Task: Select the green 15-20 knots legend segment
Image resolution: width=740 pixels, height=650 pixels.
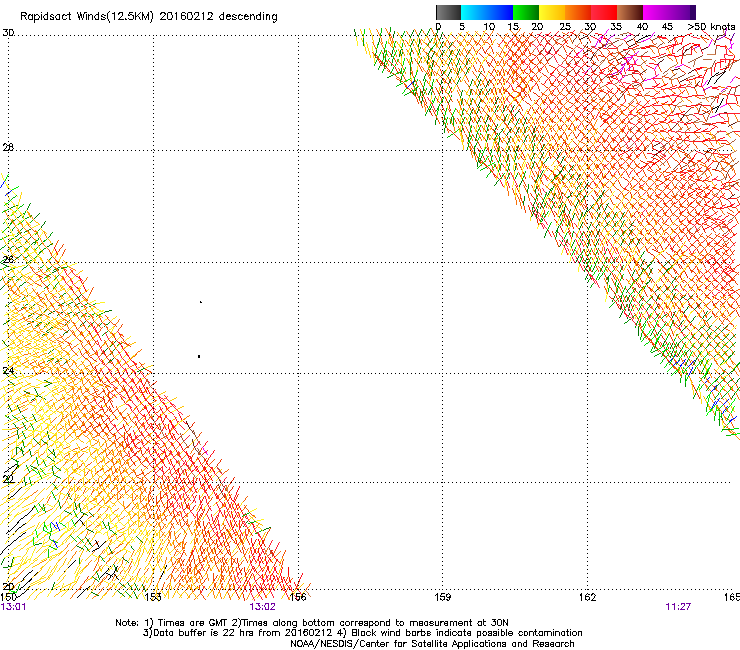Action: click(526, 12)
